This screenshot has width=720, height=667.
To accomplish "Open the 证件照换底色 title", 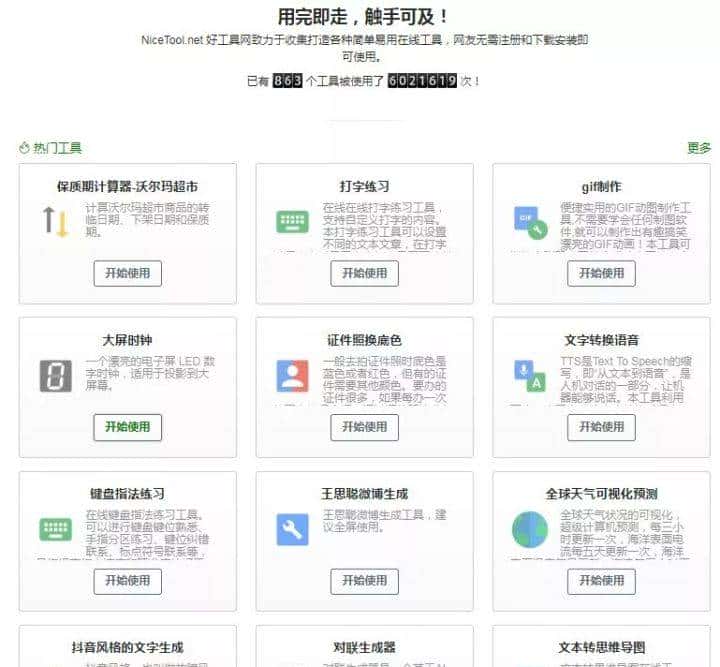I will [x=365, y=340].
